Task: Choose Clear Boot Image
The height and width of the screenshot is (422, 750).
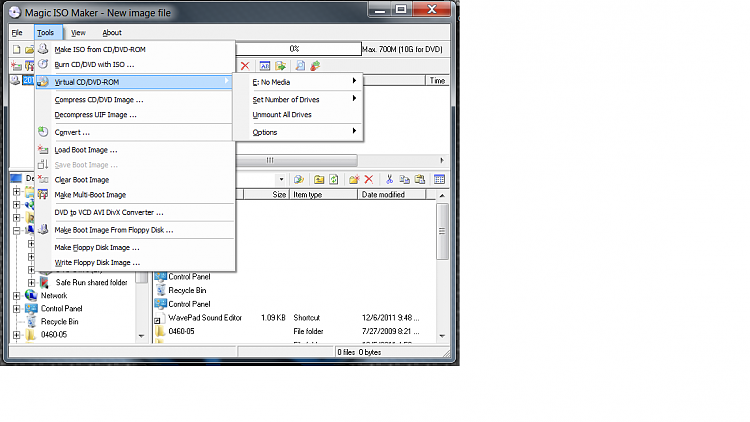Action: 135,180
